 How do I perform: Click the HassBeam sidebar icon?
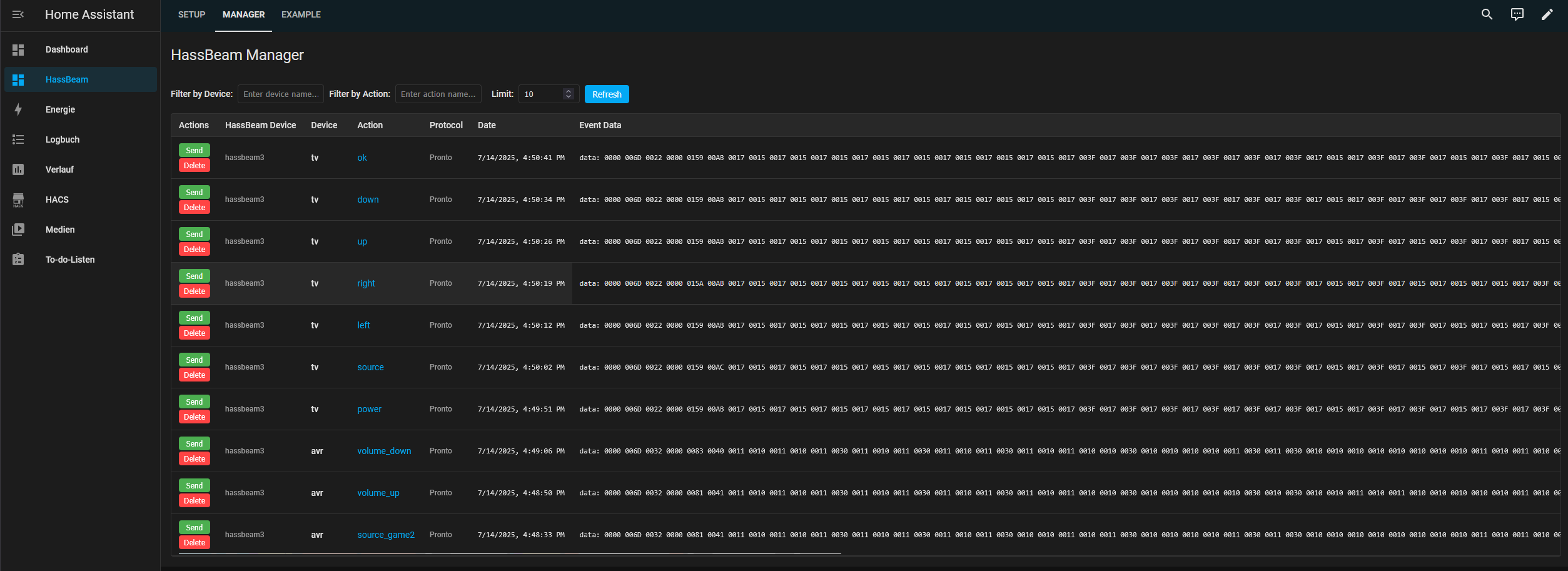(18, 79)
